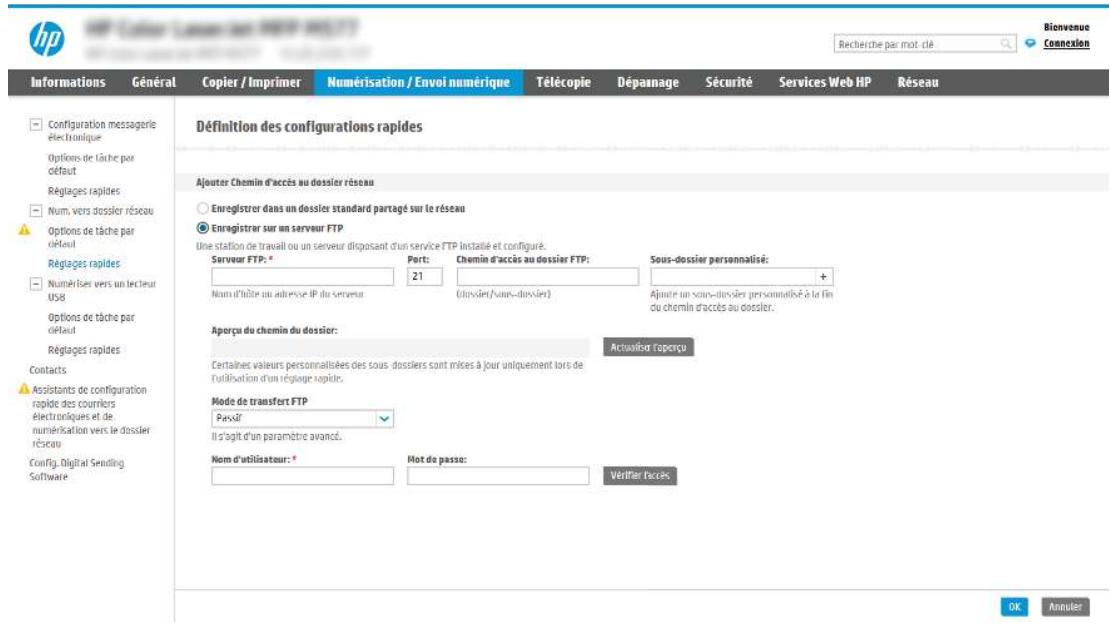Click the HP logo
The height and width of the screenshot is (628, 1110).
point(47,38)
